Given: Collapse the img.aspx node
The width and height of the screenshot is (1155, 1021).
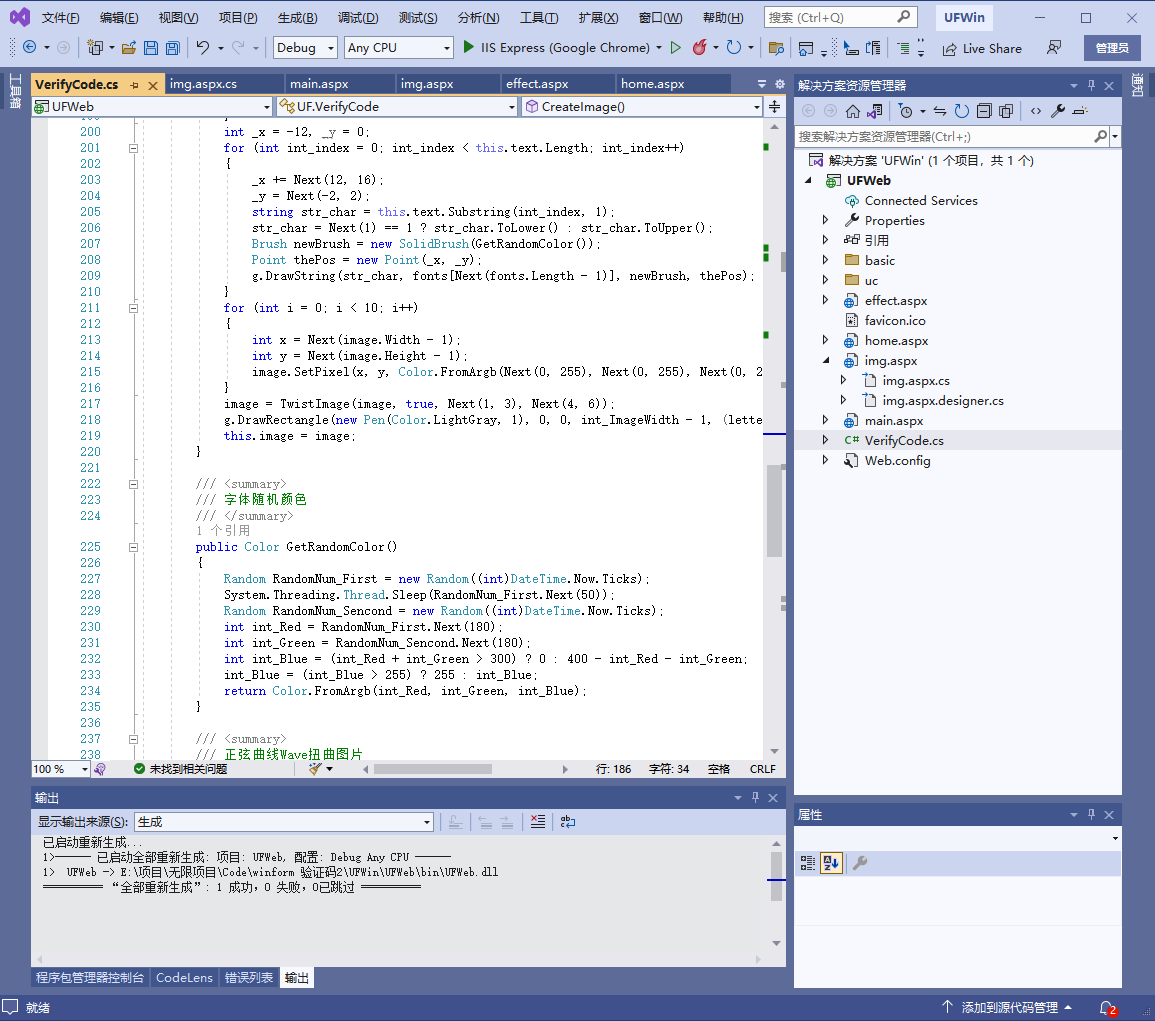Looking at the screenshot, I should tap(825, 361).
